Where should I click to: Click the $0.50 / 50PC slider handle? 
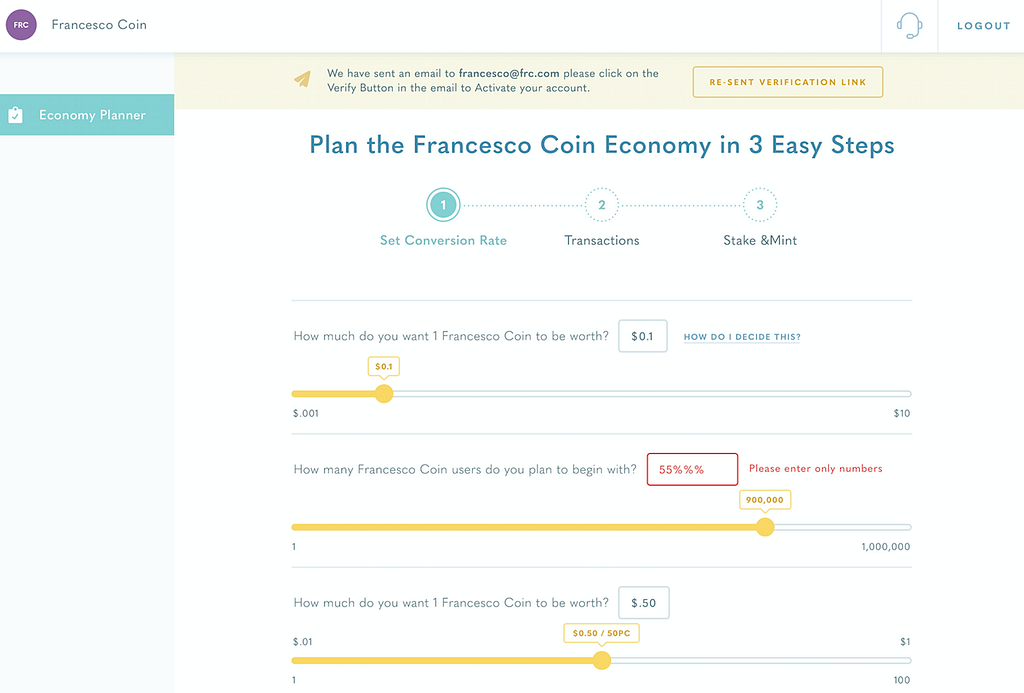[x=601, y=660]
